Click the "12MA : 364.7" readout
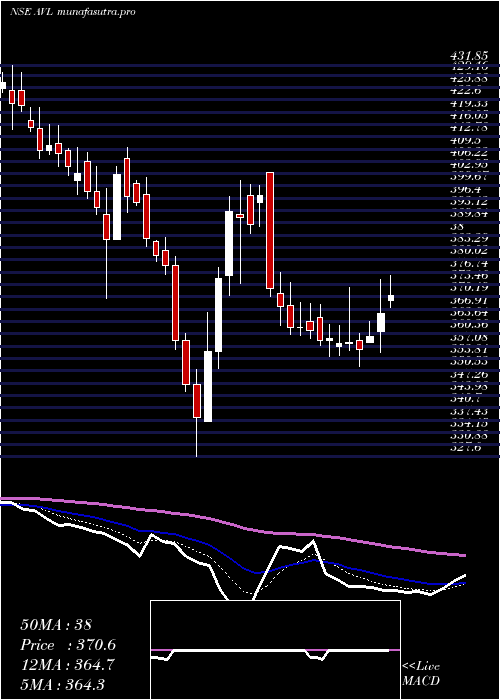Image resolution: width=500 pixels, height=700 pixels. click(66, 665)
